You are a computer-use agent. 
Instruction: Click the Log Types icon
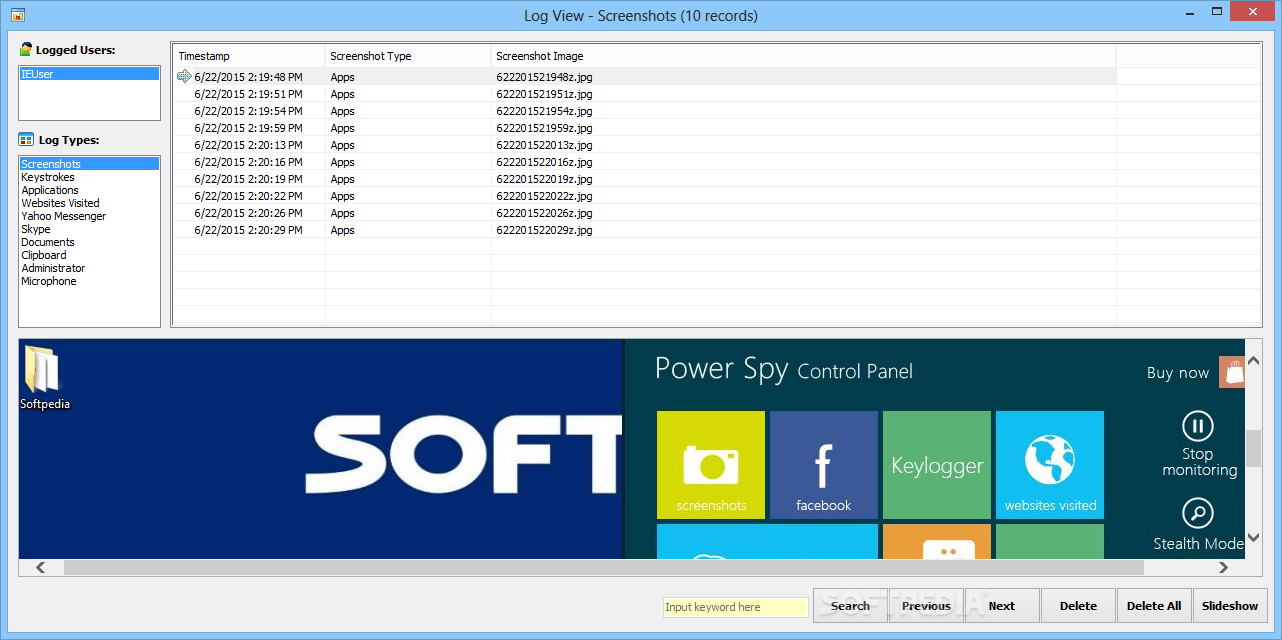tap(27, 140)
